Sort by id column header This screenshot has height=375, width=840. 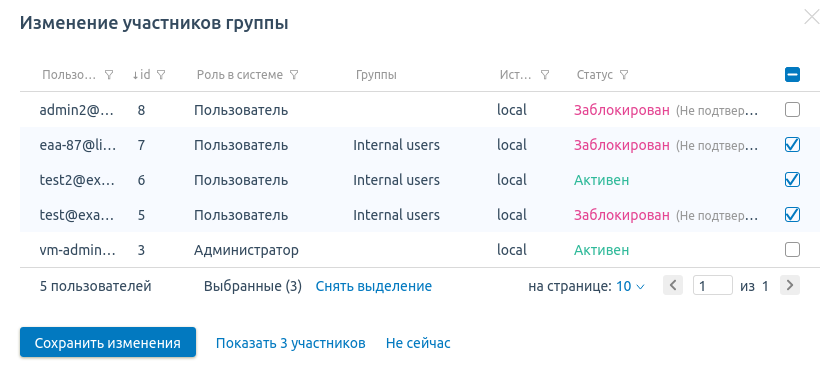coord(142,75)
